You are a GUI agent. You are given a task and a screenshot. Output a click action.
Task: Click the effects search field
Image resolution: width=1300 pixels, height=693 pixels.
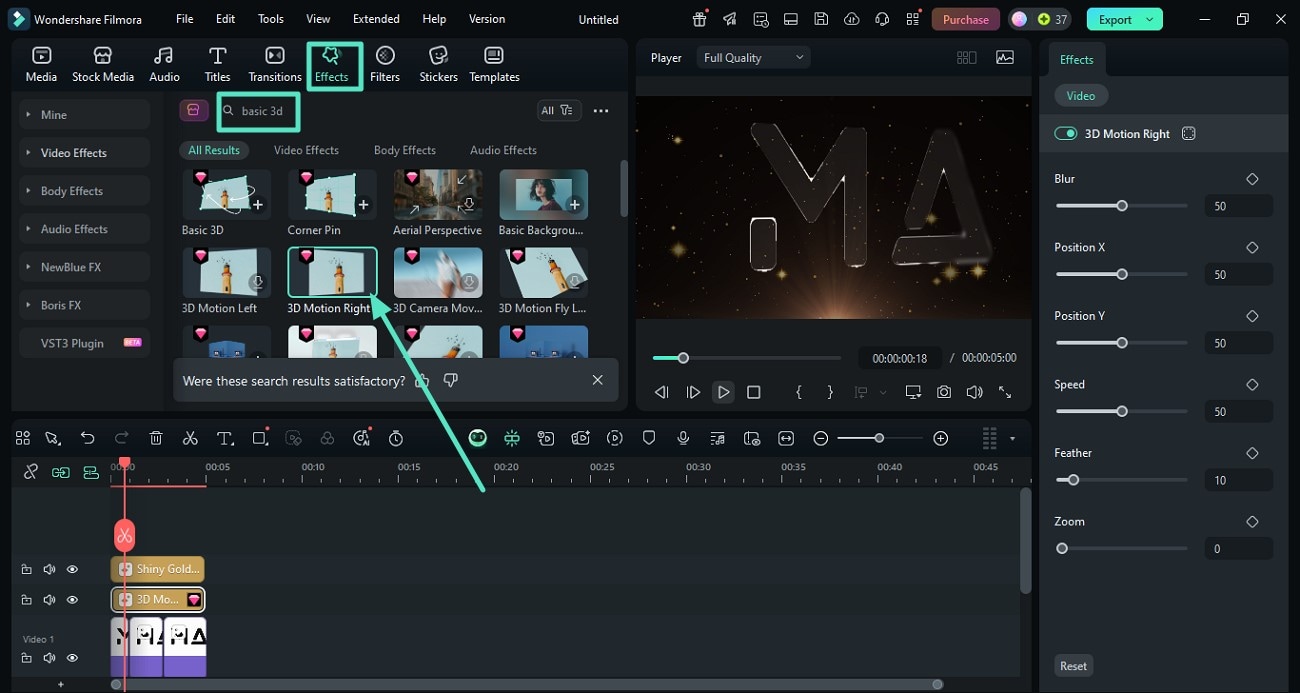pyautogui.click(x=258, y=111)
